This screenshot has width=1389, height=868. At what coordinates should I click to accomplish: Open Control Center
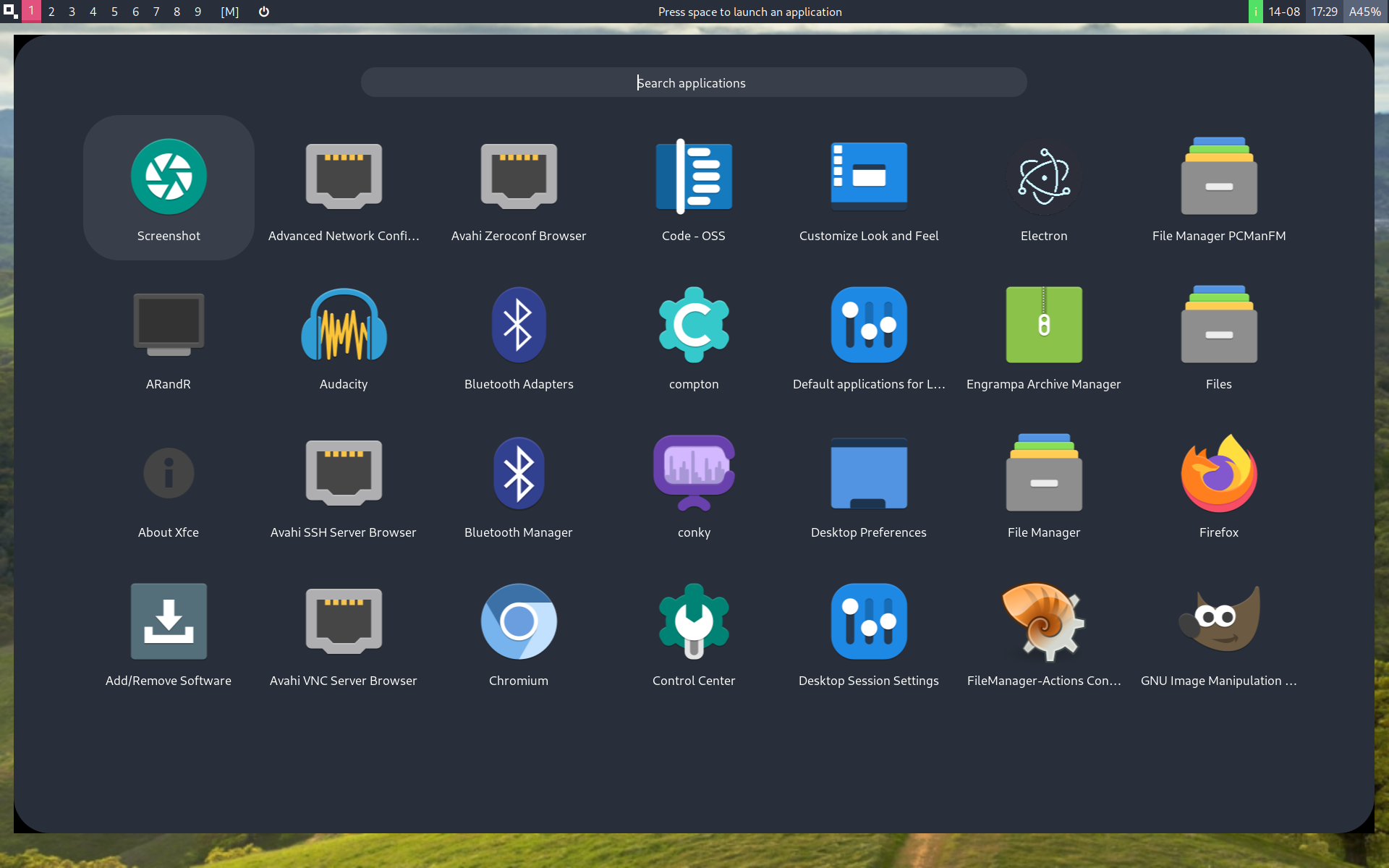694,633
